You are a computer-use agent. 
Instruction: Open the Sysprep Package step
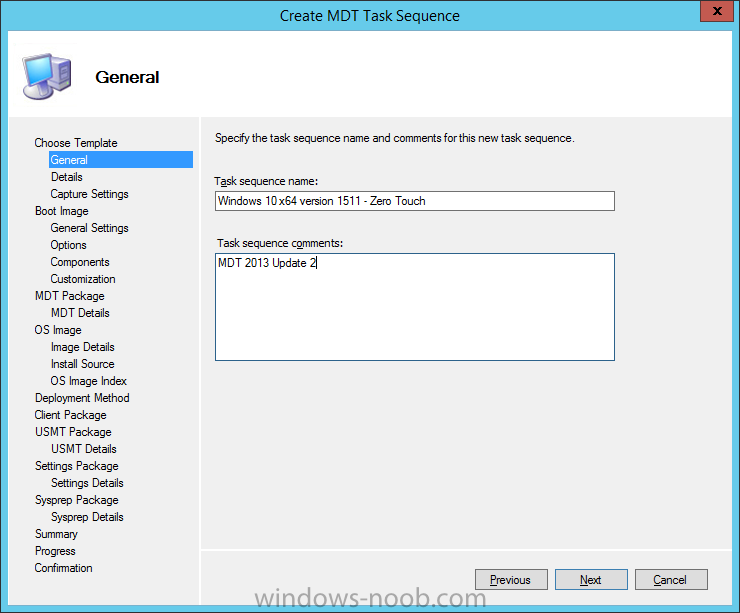click(76, 500)
